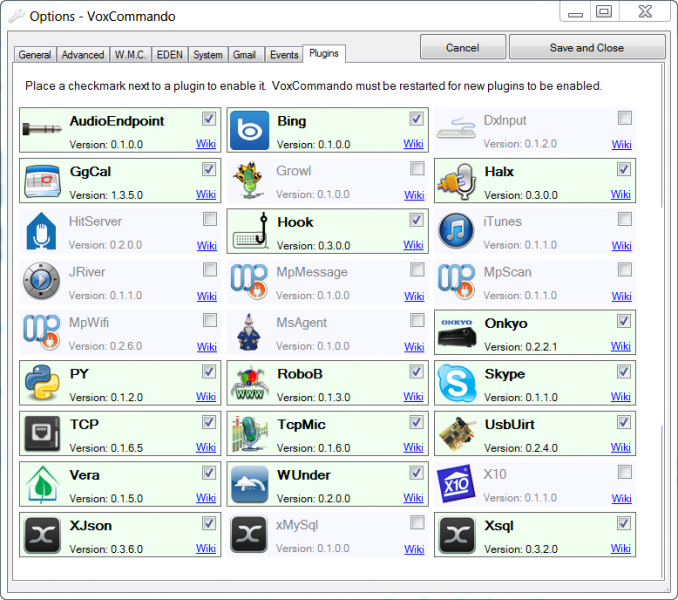This screenshot has width=678, height=600.
Task: Click the Onkyo receiver icon
Action: click(x=457, y=333)
